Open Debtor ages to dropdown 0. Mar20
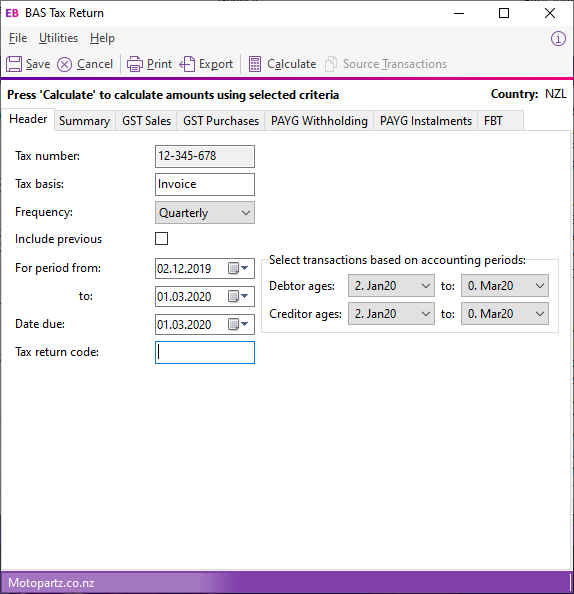Image resolution: width=574 pixels, height=594 pixels. point(505,285)
